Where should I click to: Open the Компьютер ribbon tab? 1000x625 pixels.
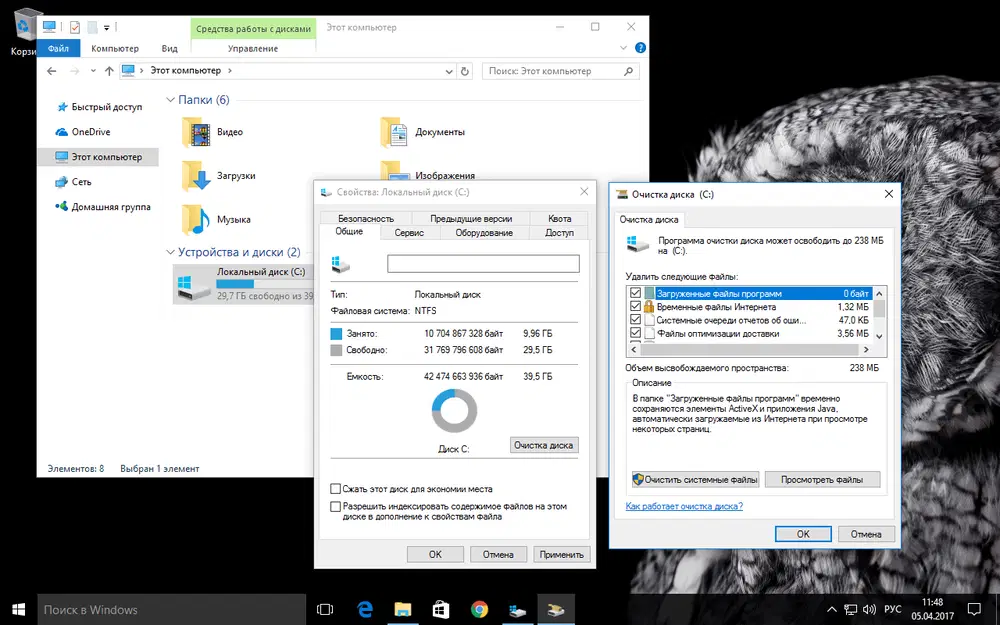click(x=115, y=48)
